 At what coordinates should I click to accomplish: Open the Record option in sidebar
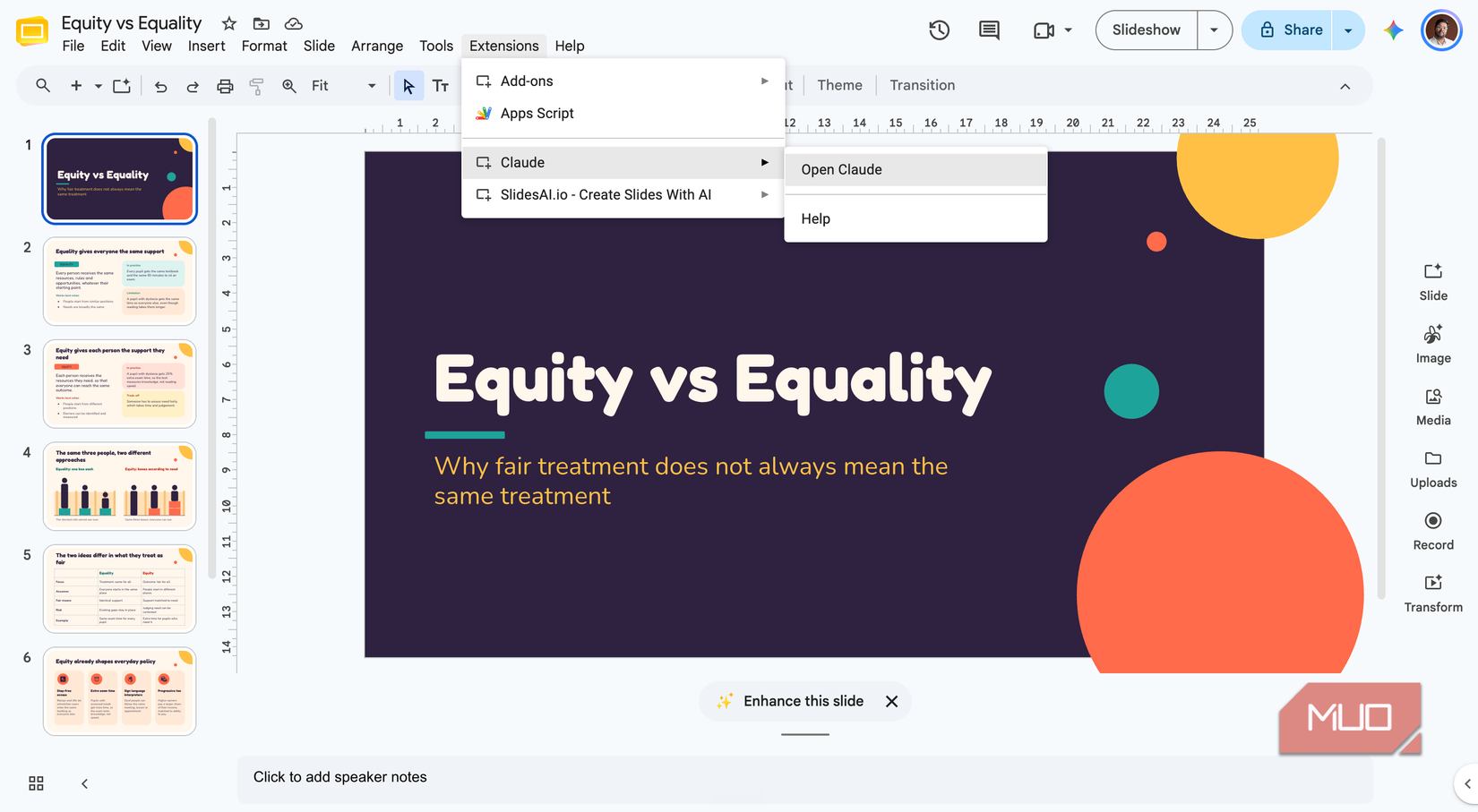tap(1433, 531)
